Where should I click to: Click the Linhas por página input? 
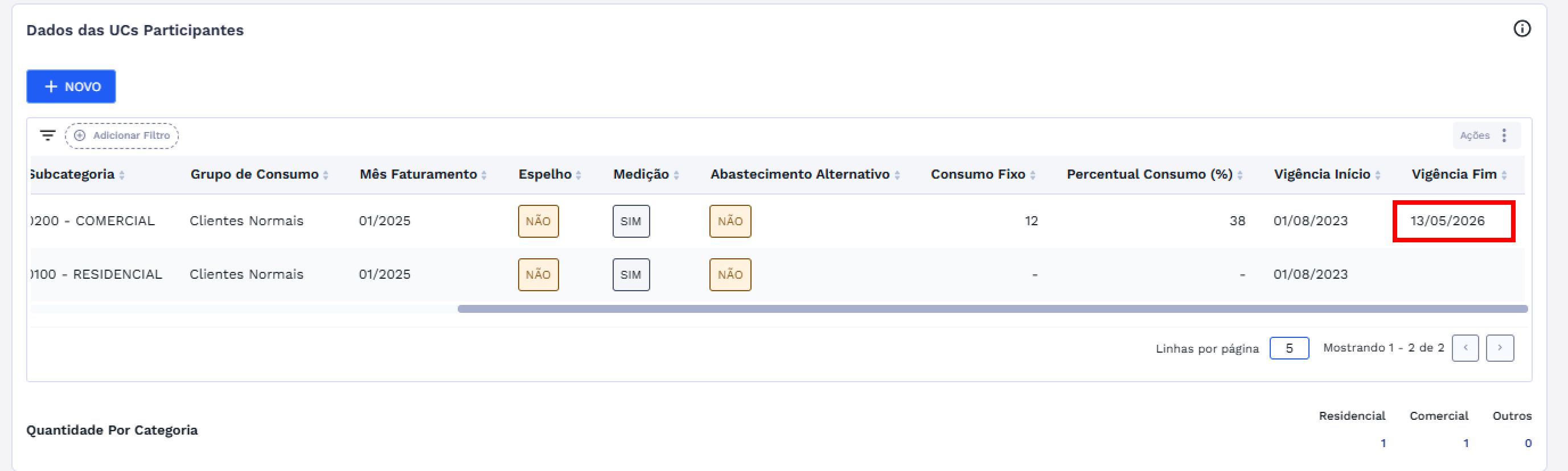pos(1288,348)
